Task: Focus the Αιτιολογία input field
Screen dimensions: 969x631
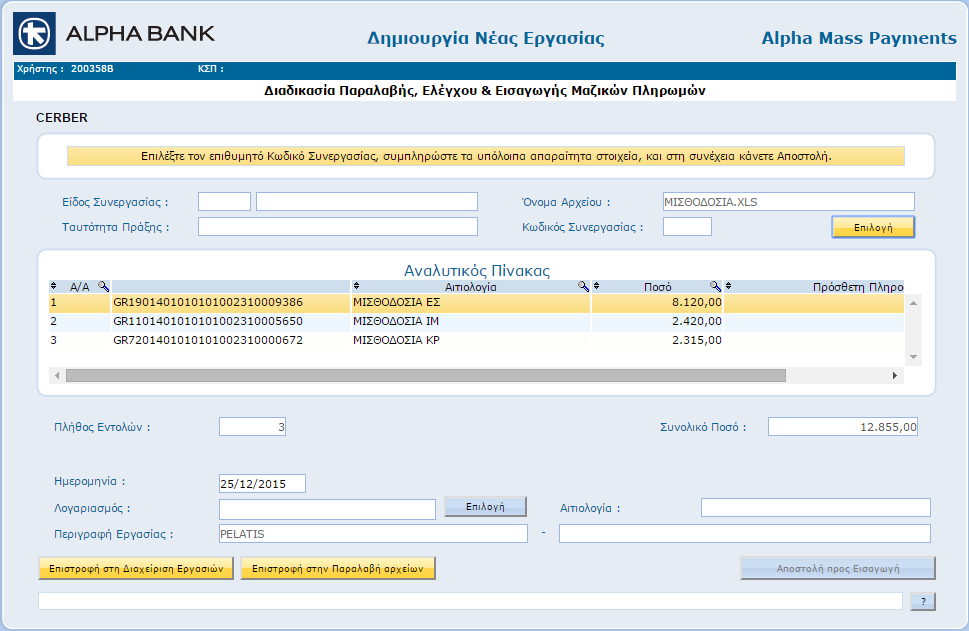Action: point(816,508)
